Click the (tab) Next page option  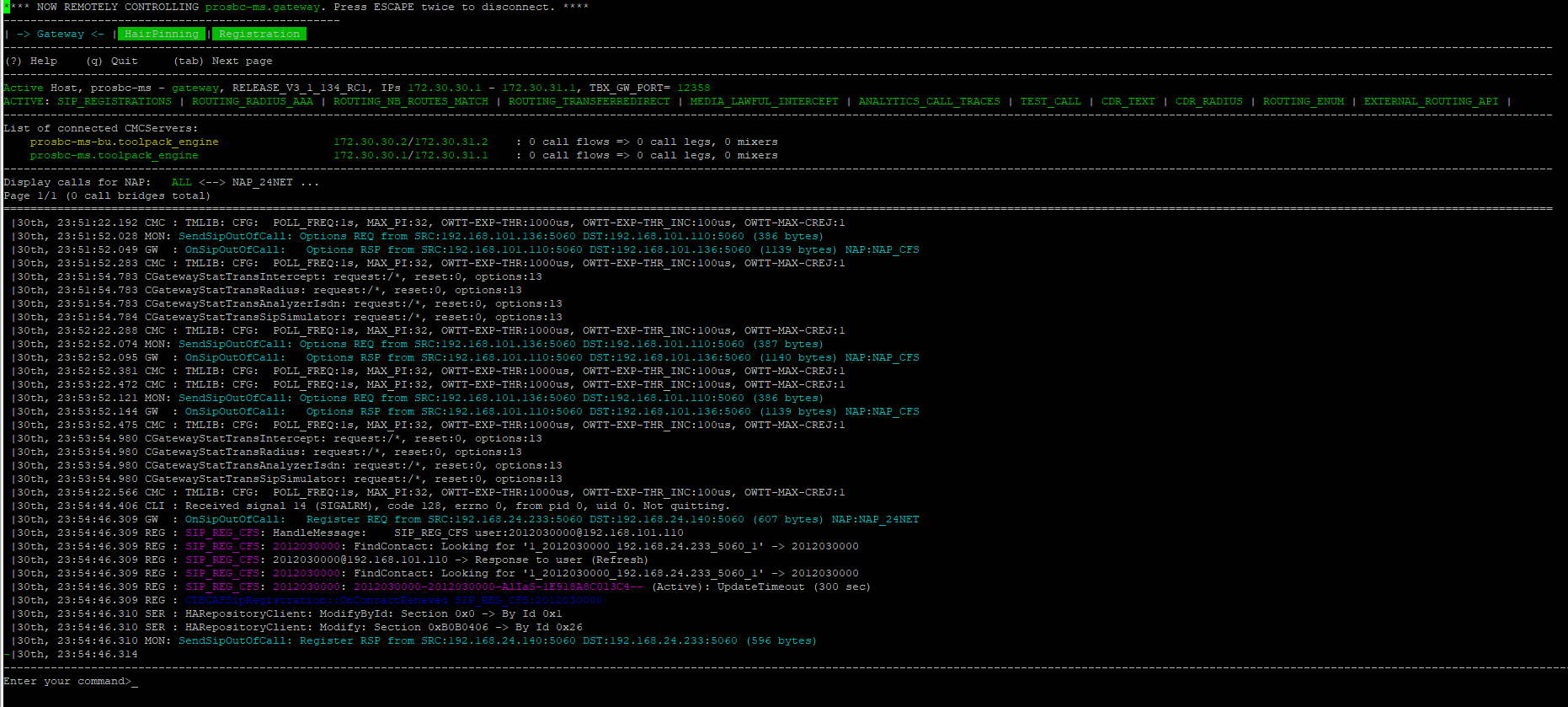tap(222, 61)
